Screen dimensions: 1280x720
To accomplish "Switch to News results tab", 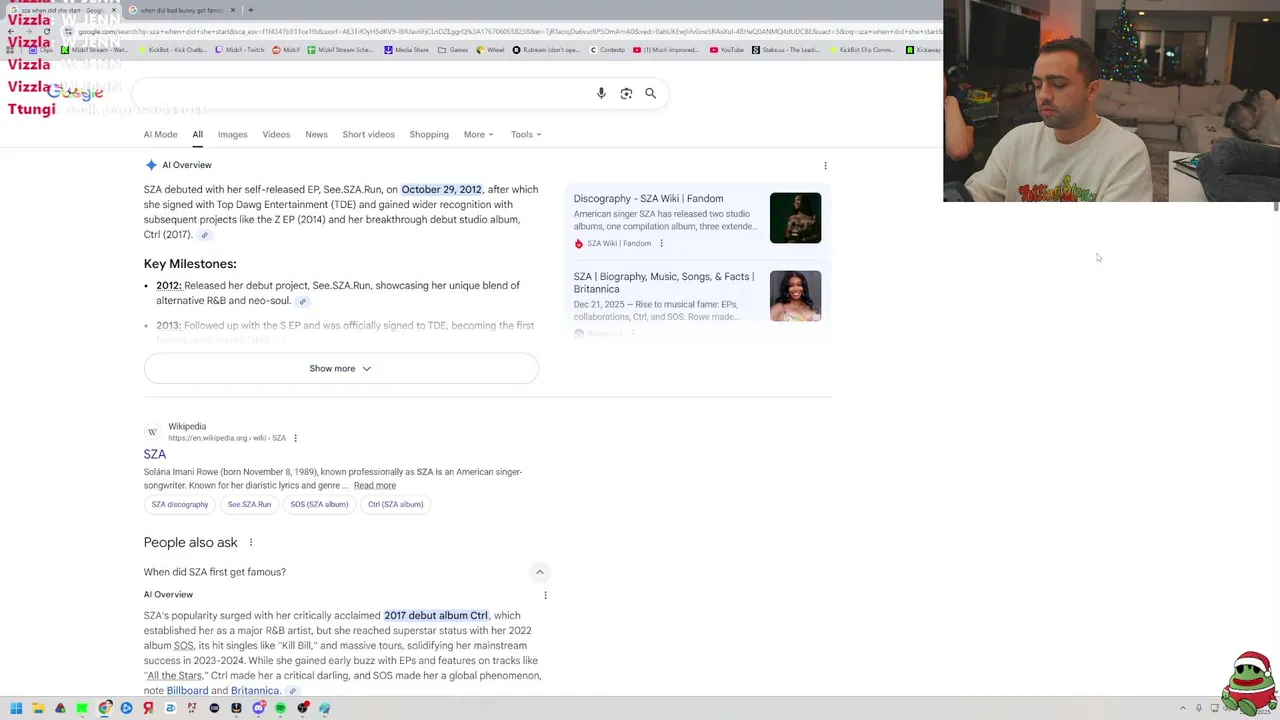I will [x=316, y=134].
